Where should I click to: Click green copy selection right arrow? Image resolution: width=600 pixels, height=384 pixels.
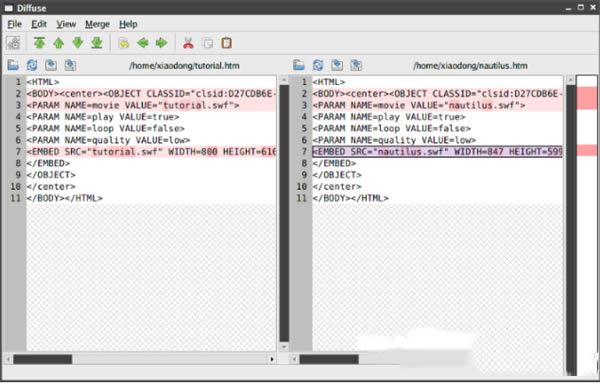[x=162, y=43]
